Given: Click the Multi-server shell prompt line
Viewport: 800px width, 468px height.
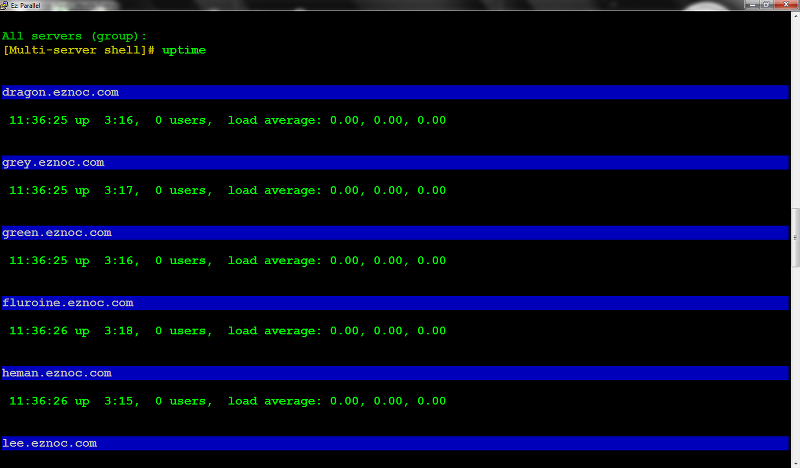Looking at the screenshot, I should [x=105, y=50].
